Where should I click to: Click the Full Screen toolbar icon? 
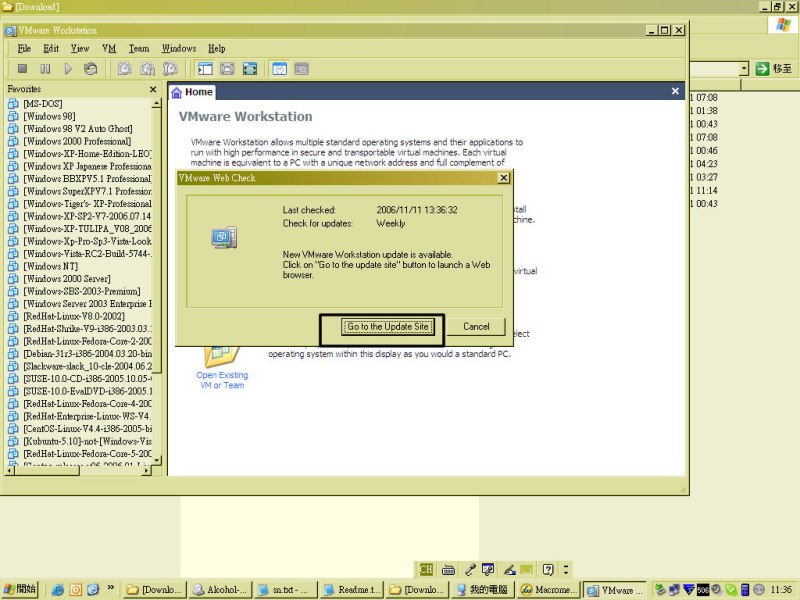tap(250, 68)
